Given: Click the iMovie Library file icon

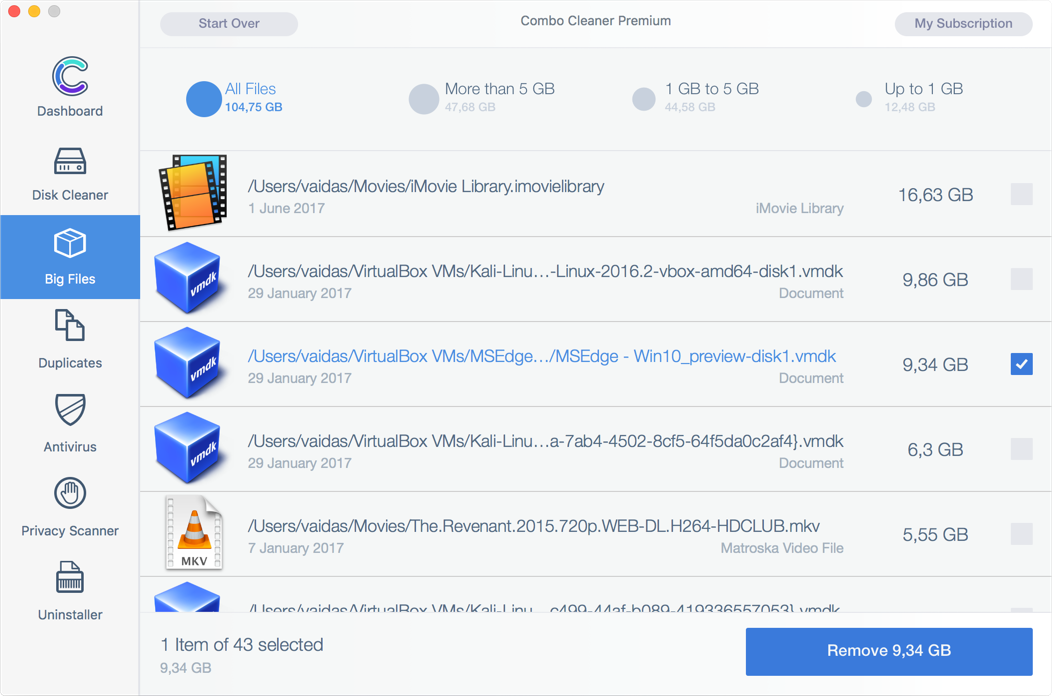Looking at the screenshot, I should (193, 193).
